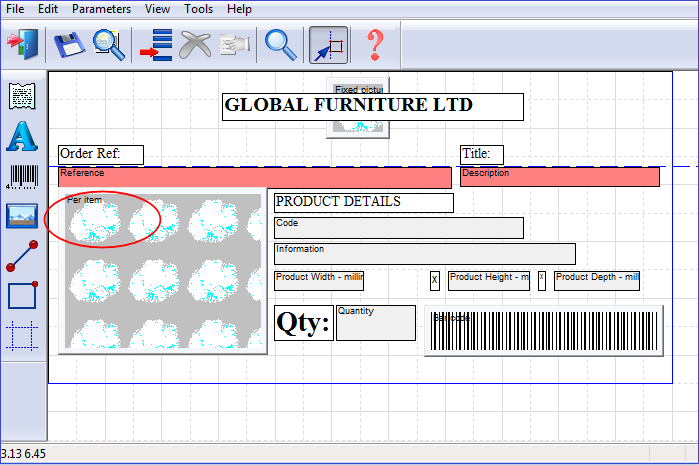Click the greyed pointing hand icon
The width and height of the screenshot is (699, 465).
point(235,45)
